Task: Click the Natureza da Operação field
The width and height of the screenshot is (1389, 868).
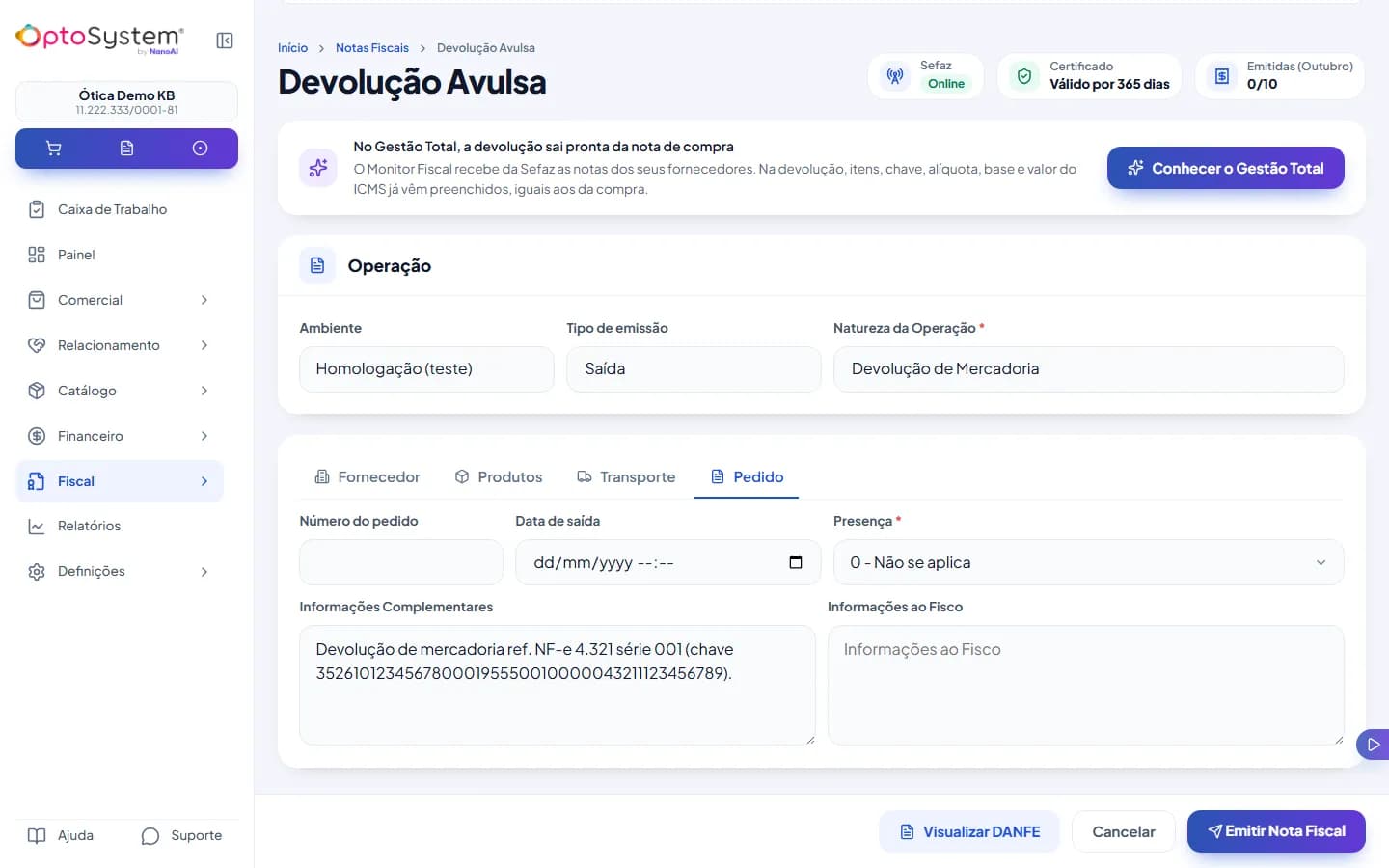Action: 1088,369
